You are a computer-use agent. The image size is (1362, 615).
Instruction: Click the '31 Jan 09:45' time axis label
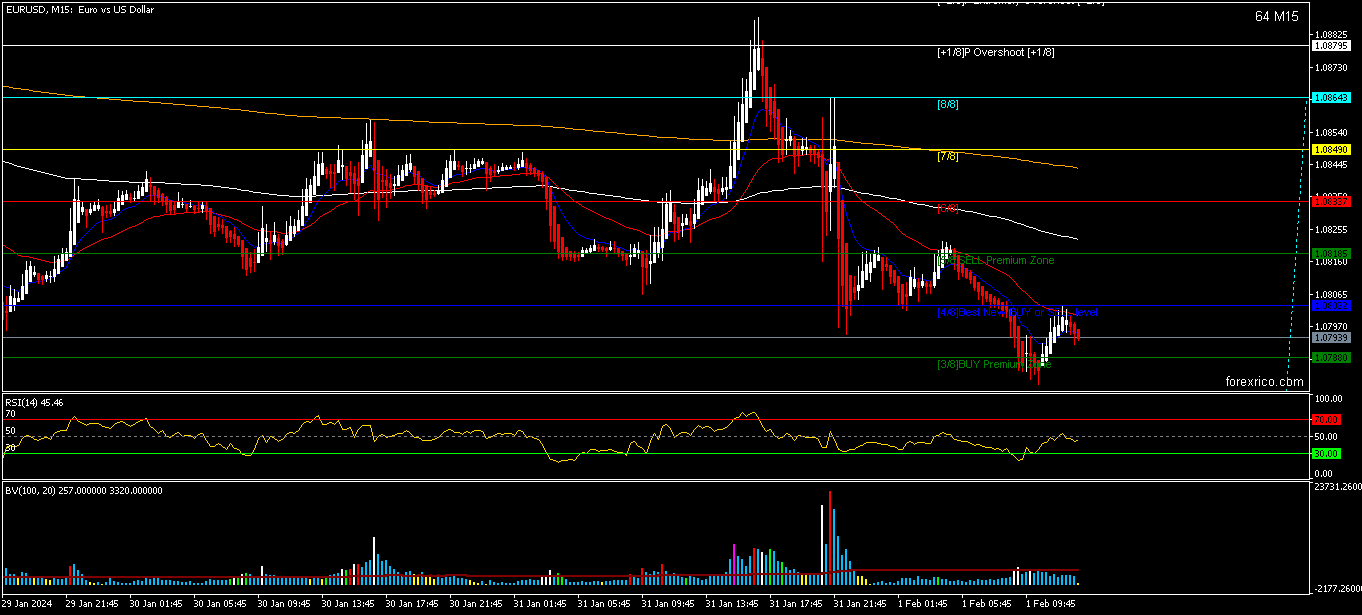coord(668,605)
